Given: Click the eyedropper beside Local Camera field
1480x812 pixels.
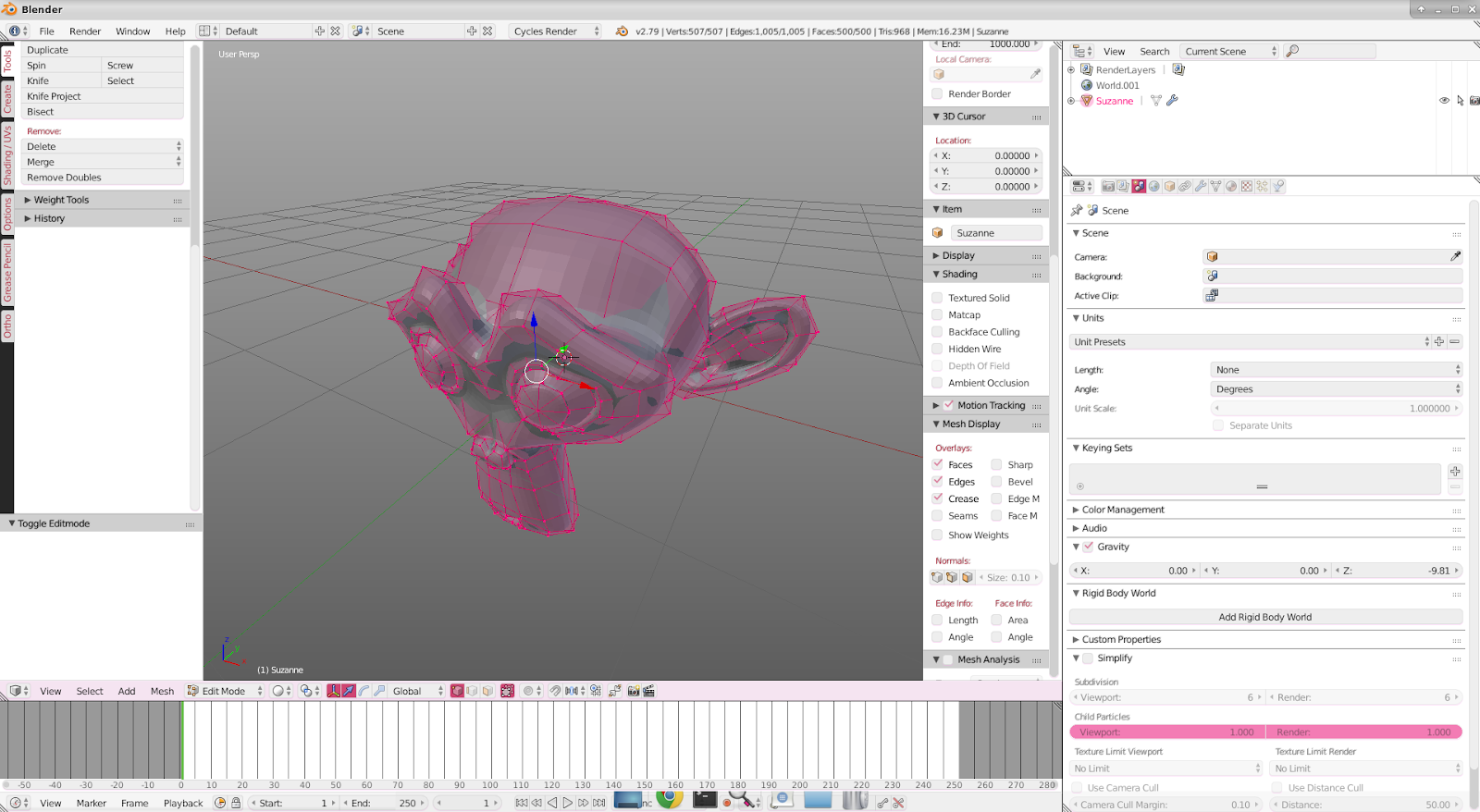Looking at the screenshot, I should [x=1035, y=74].
